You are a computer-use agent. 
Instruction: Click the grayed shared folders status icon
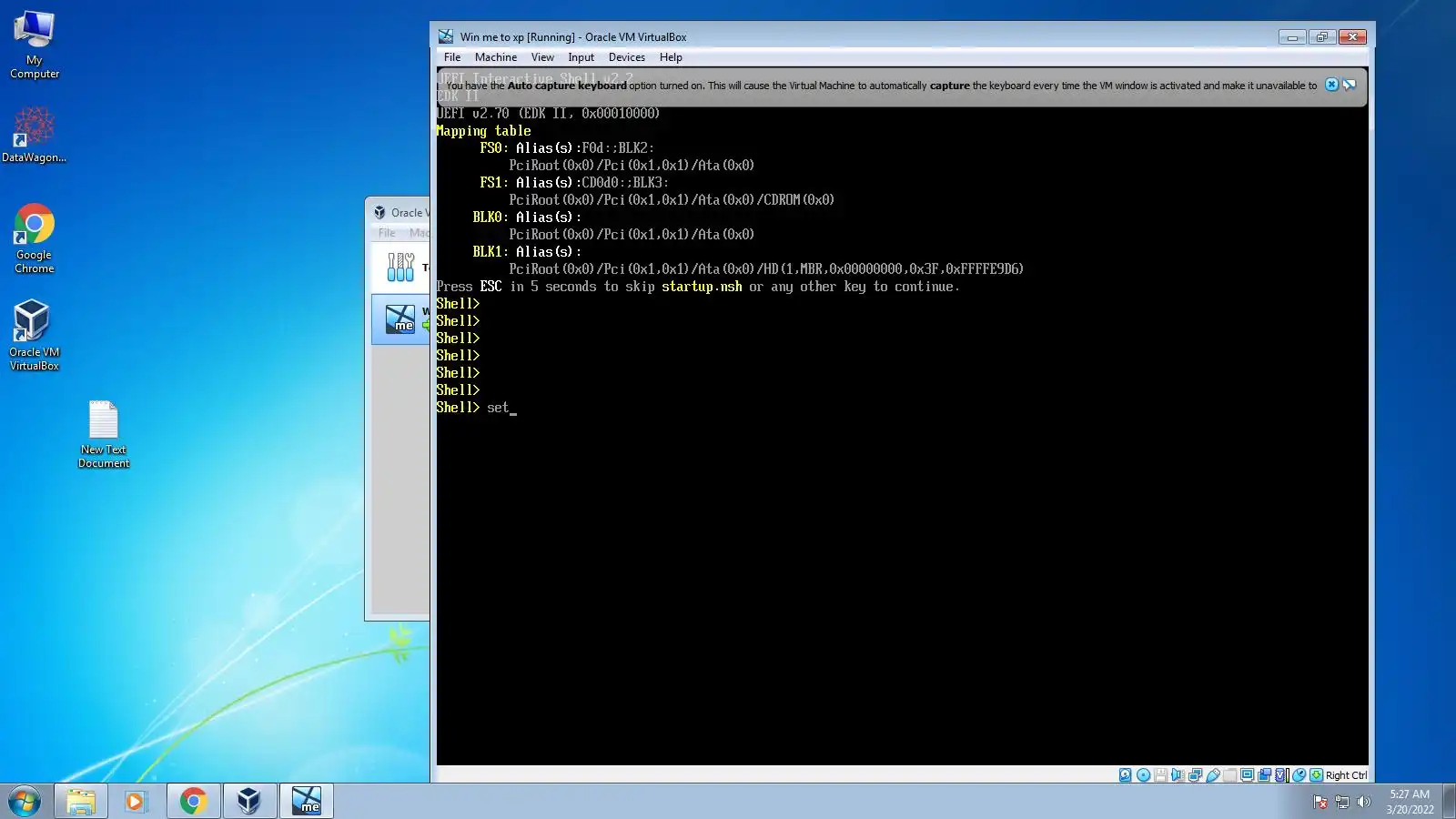(1229, 775)
